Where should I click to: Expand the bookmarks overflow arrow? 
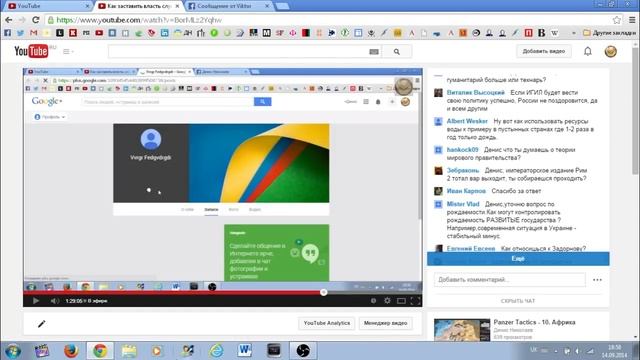[x=573, y=33]
